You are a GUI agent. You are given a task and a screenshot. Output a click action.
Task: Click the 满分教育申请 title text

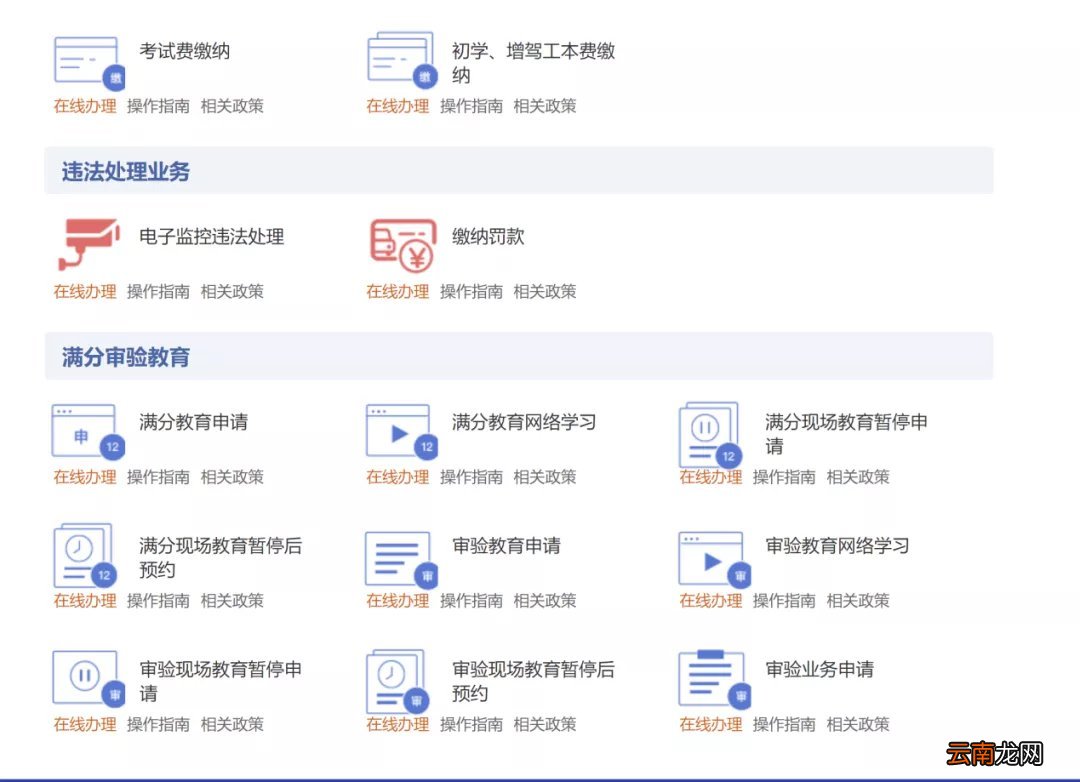(194, 422)
